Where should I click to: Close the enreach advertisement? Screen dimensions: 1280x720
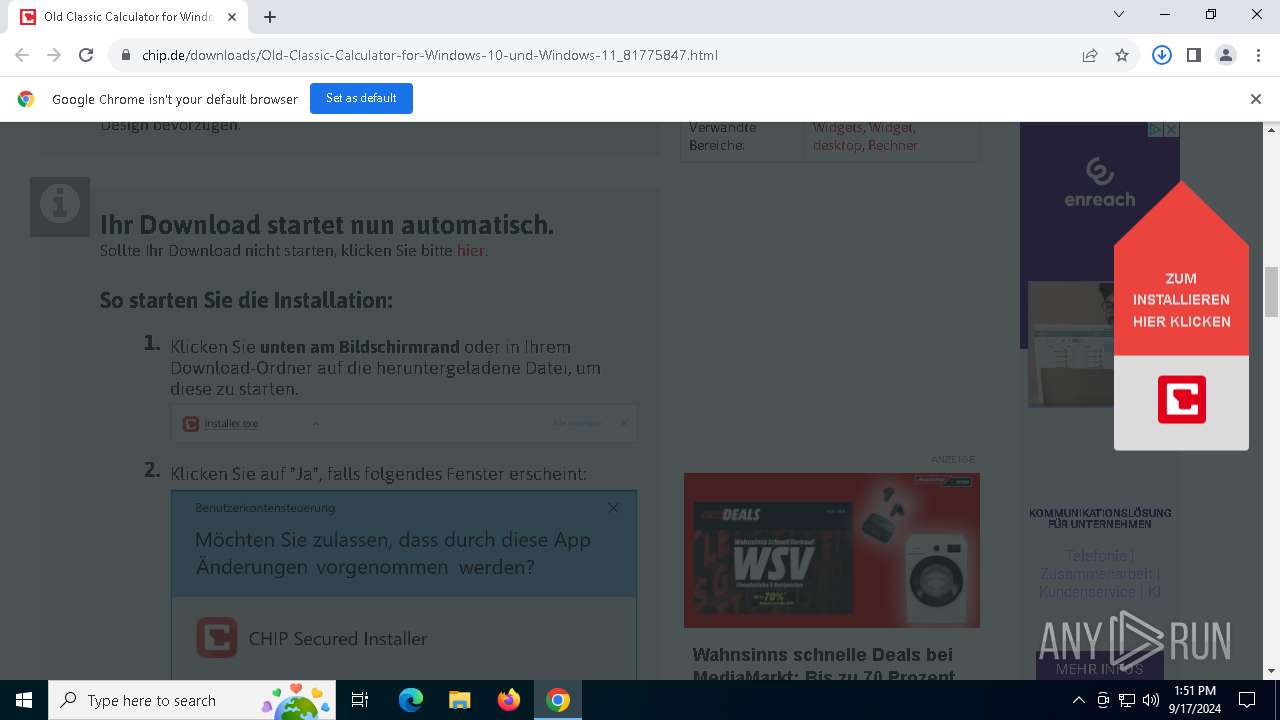point(1172,130)
